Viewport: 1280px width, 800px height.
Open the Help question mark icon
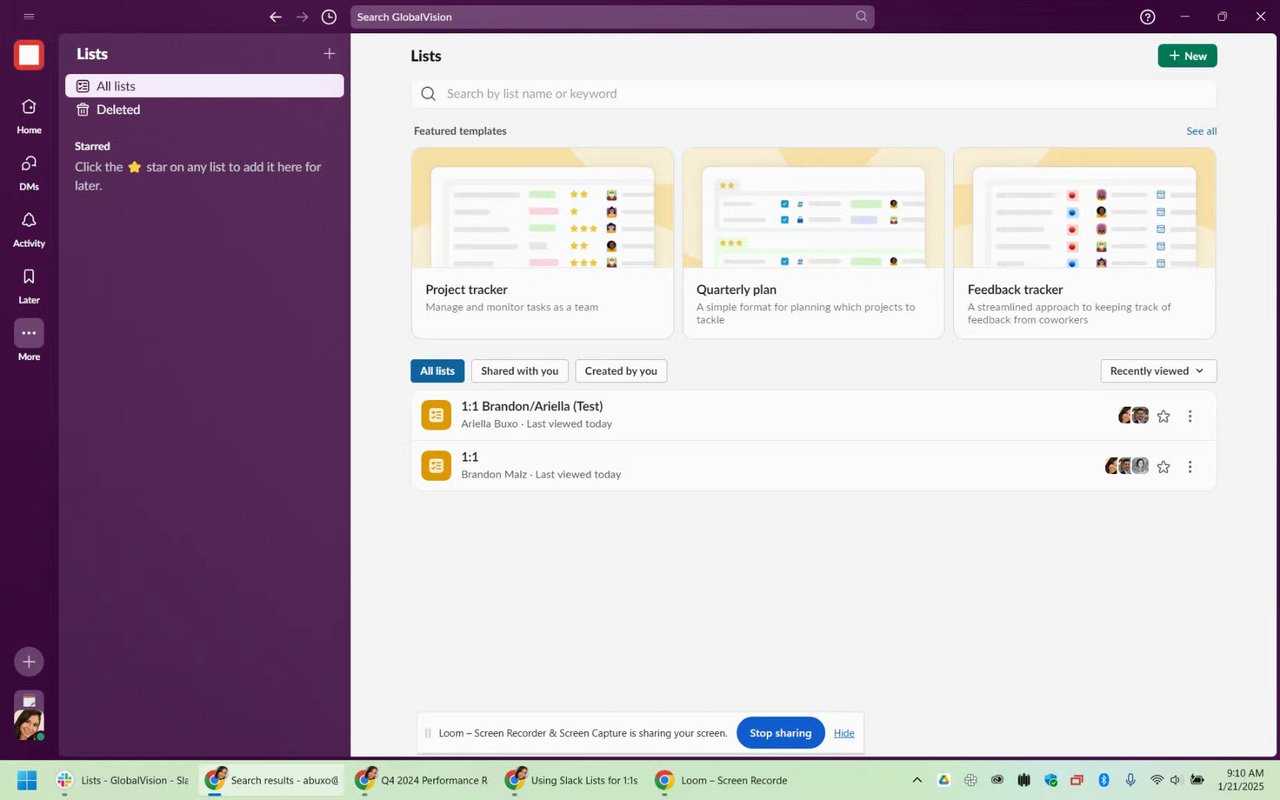tap(1148, 17)
